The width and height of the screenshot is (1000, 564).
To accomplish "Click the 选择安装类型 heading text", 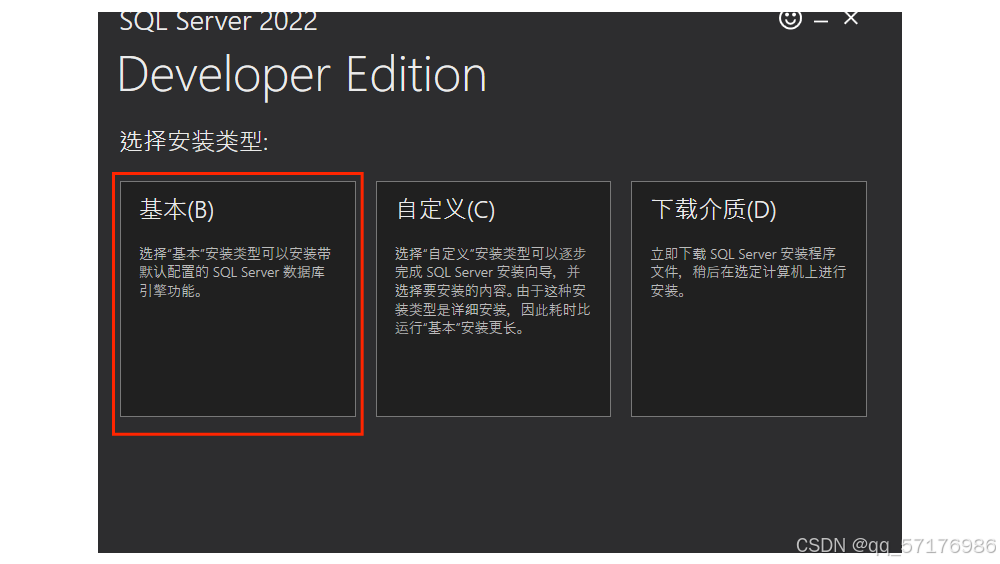I will (194, 141).
